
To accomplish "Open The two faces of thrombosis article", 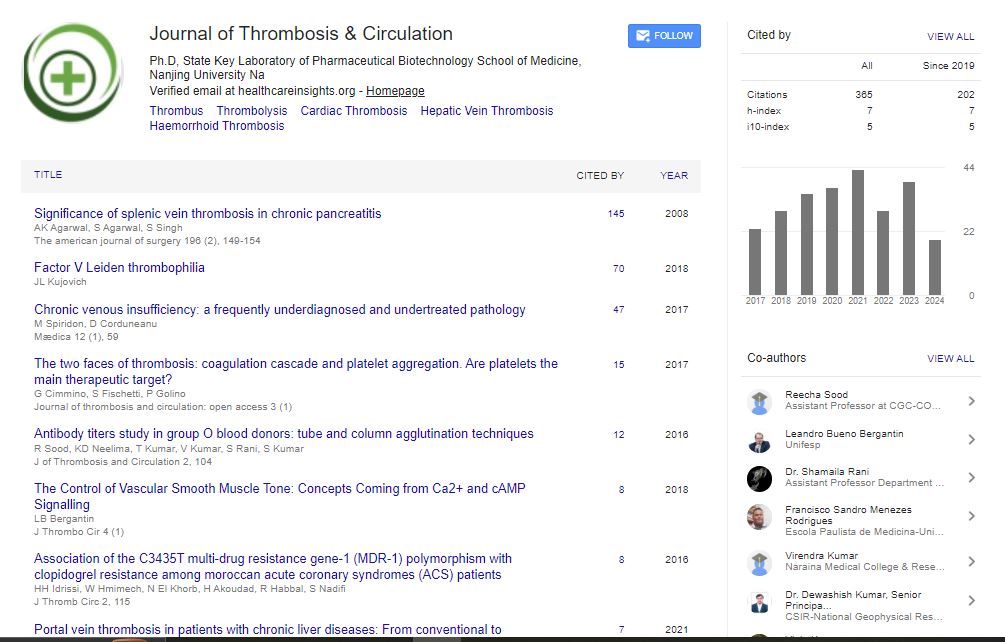I will click(x=295, y=372).
